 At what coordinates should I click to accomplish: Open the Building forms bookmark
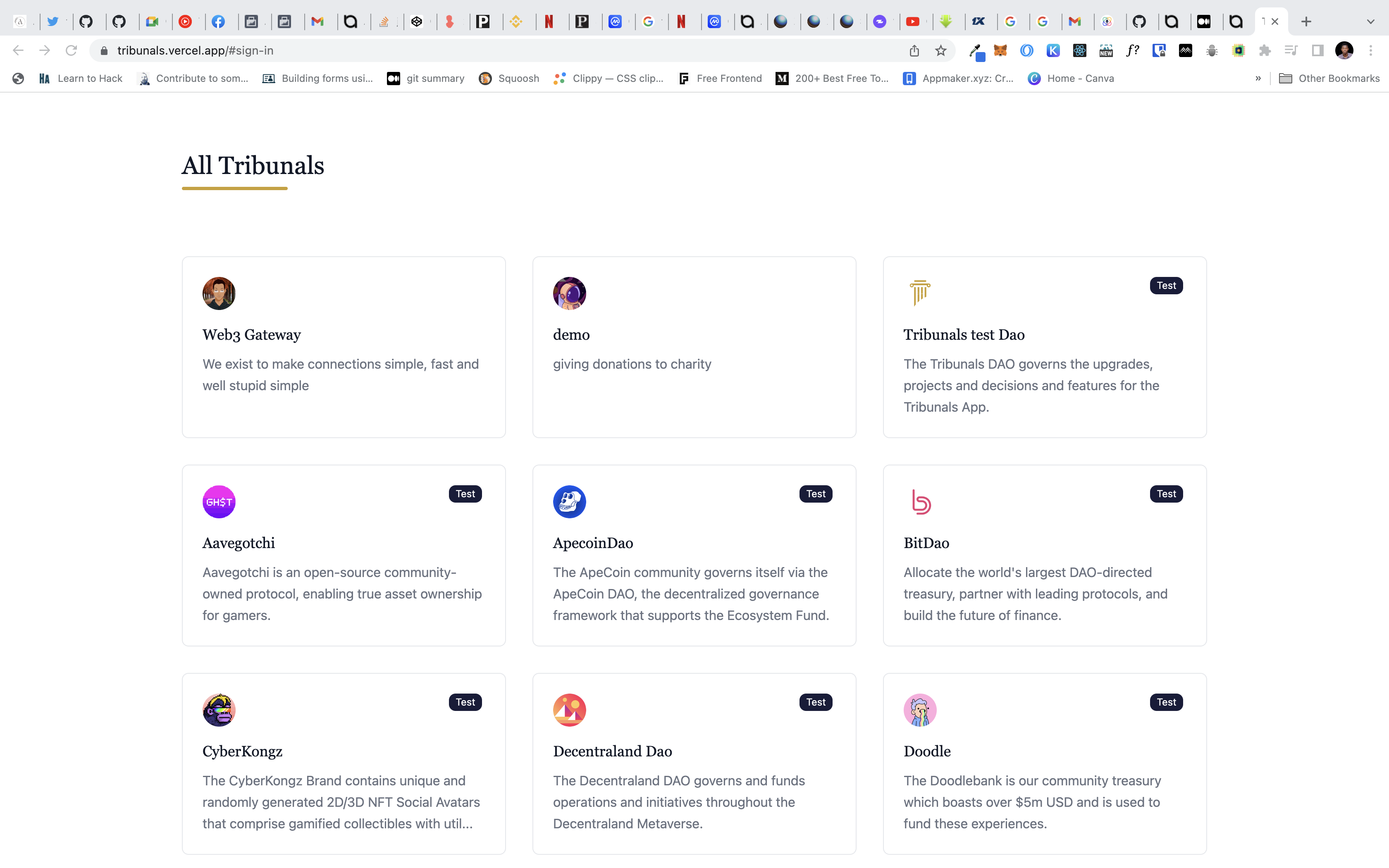pyautogui.click(x=317, y=78)
